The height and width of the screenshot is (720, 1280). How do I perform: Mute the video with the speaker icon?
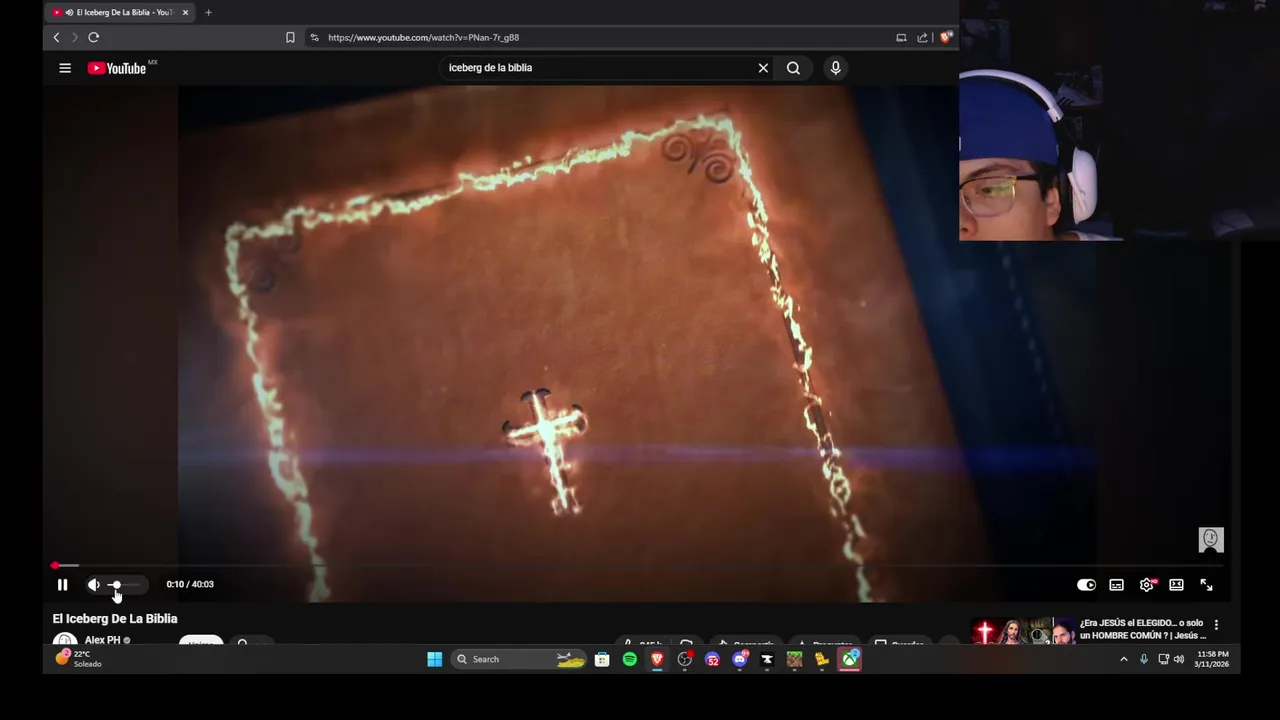point(93,585)
